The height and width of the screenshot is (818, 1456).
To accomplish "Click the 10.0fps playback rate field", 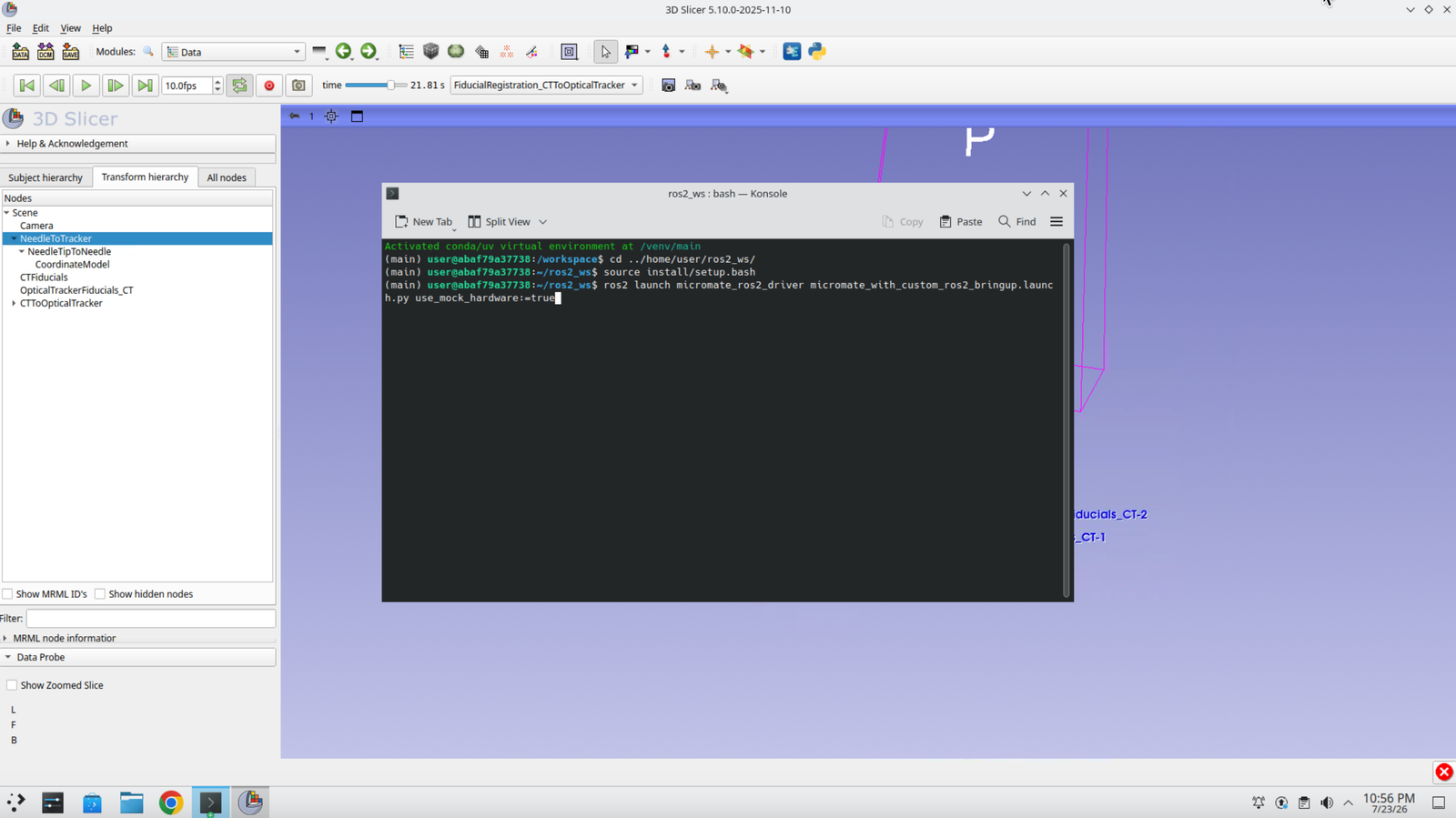I will (x=187, y=86).
